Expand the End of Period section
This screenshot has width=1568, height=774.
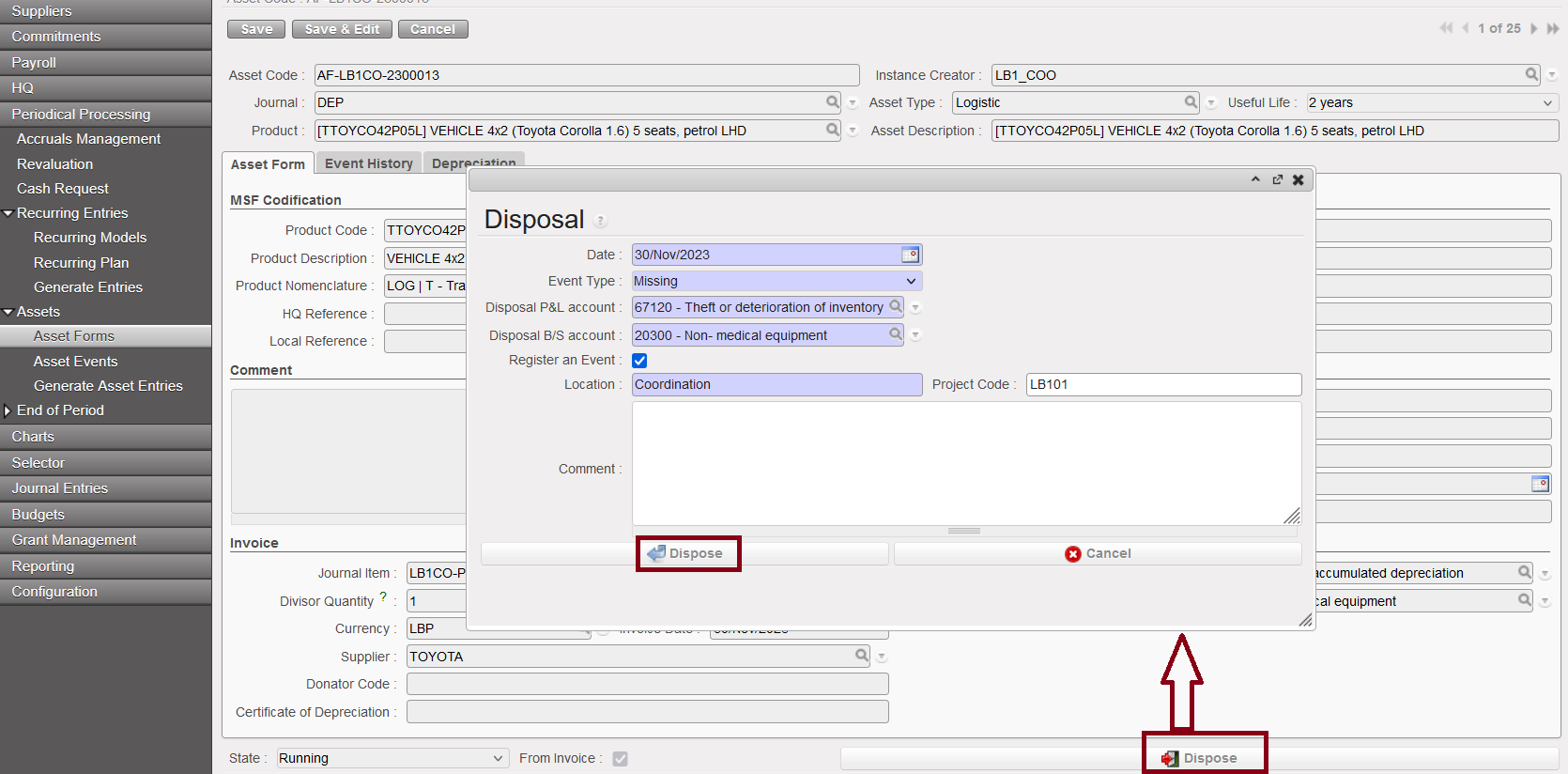tap(8, 410)
